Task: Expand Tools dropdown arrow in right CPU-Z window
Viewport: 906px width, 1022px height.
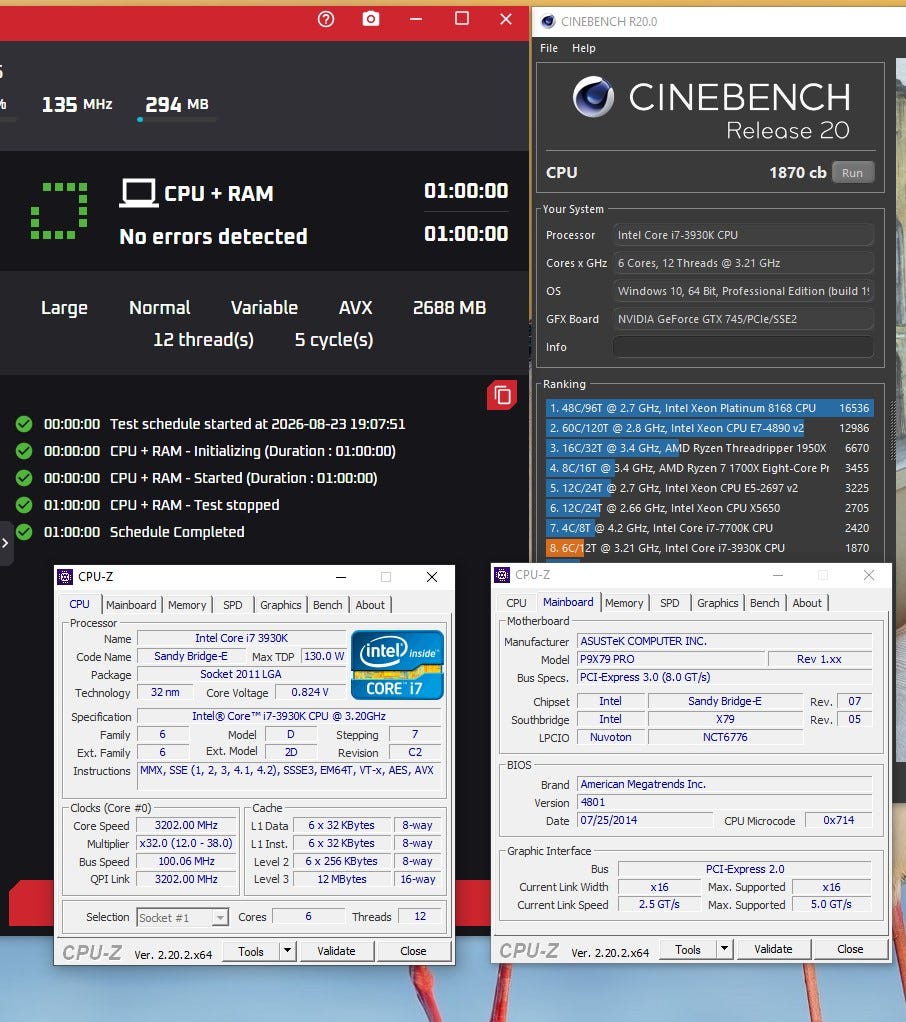Action: tap(724, 950)
